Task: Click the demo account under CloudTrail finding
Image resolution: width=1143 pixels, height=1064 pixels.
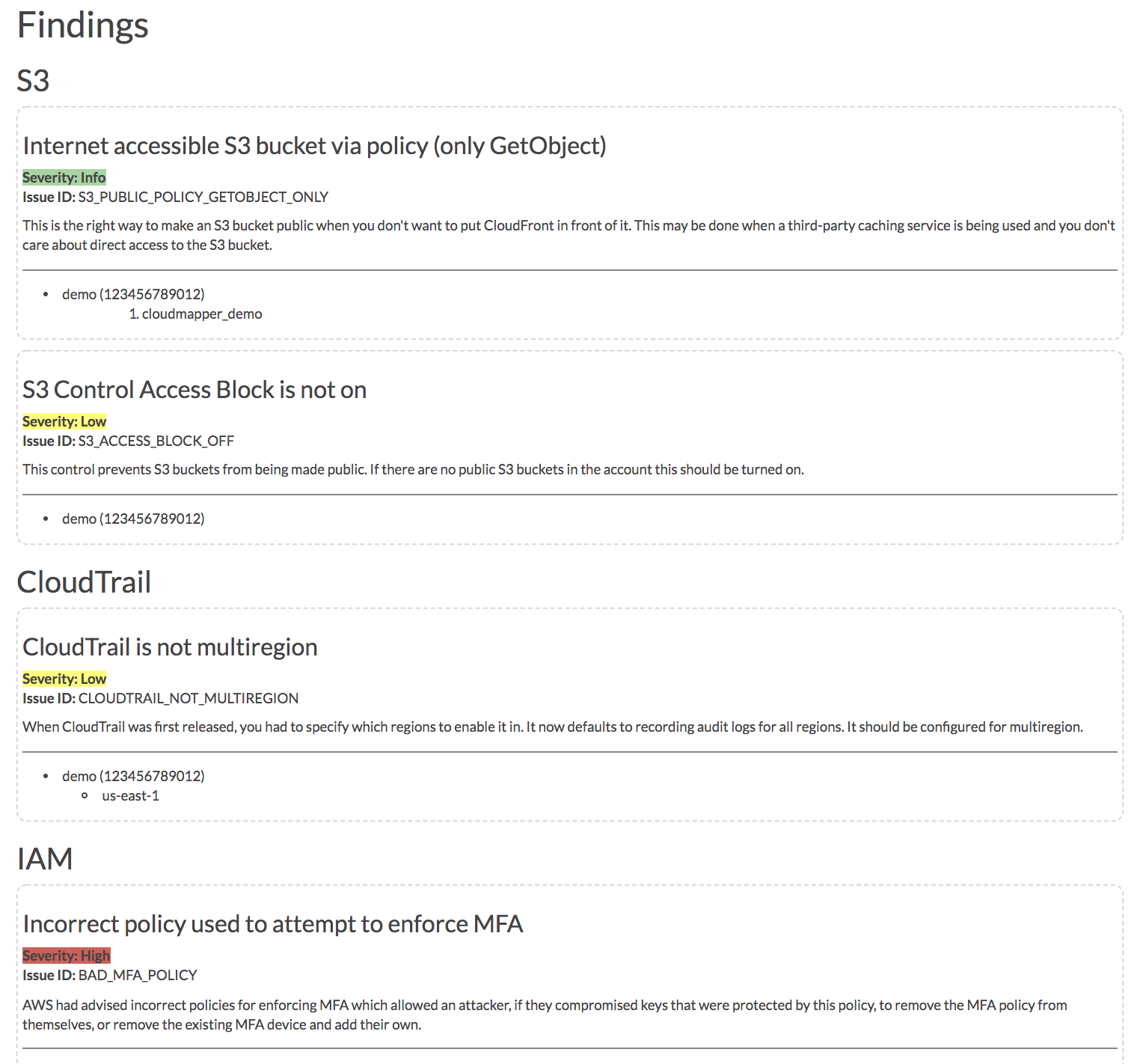Action: [133, 776]
